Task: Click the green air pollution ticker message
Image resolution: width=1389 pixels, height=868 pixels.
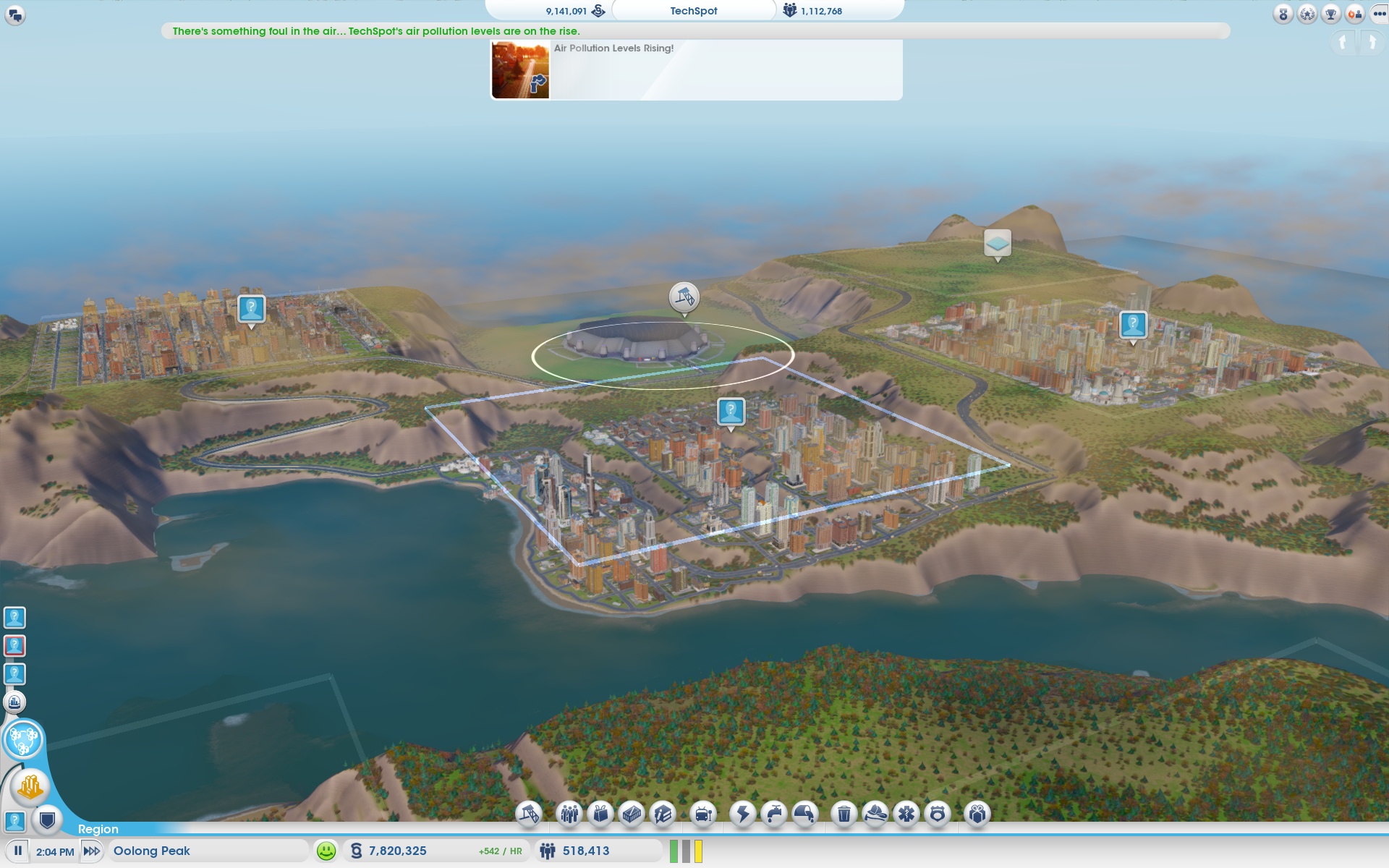Action: [x=375, y=31]
